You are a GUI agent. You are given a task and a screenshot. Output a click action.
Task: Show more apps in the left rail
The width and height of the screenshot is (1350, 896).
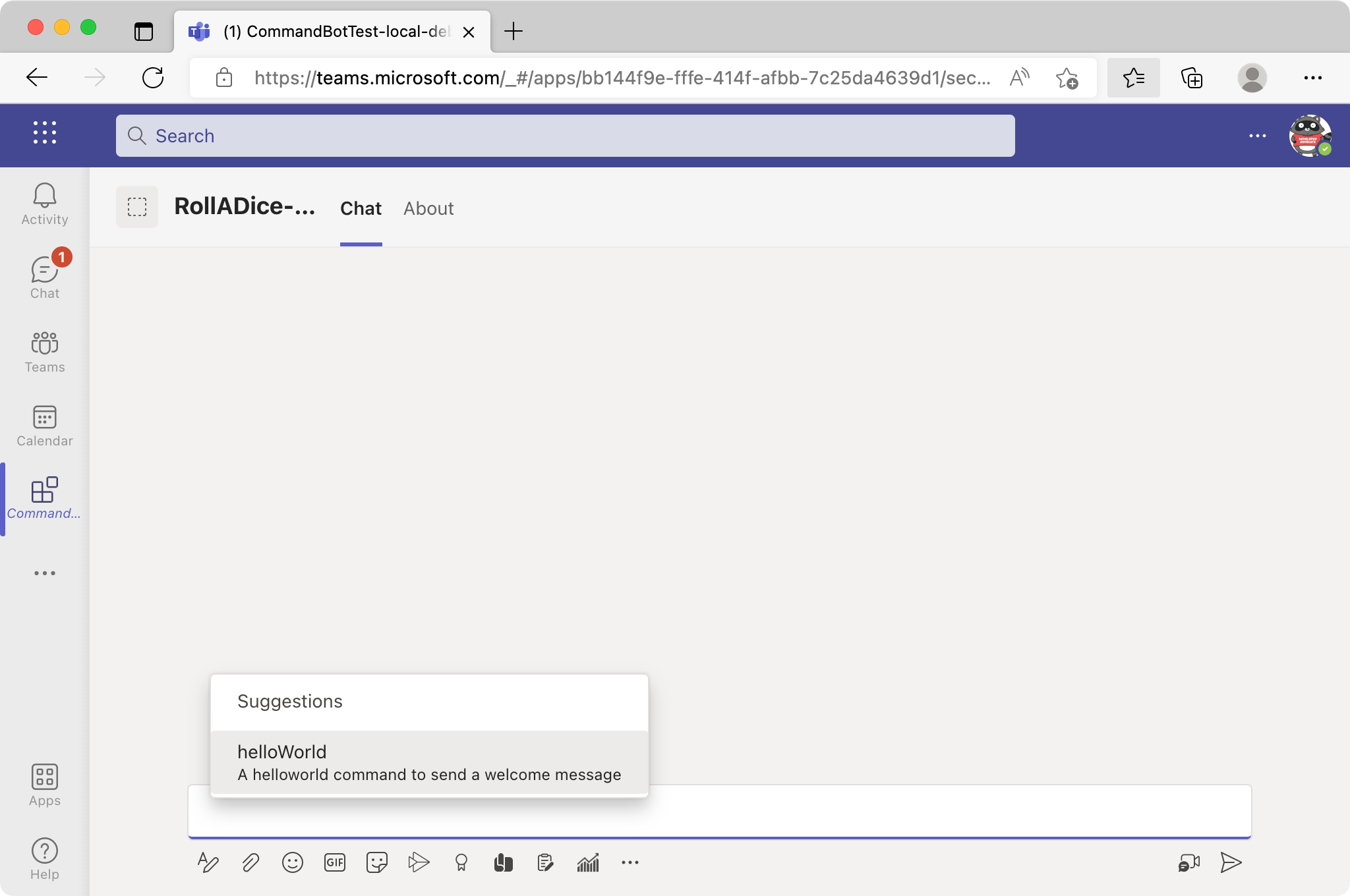click(45, 573)
